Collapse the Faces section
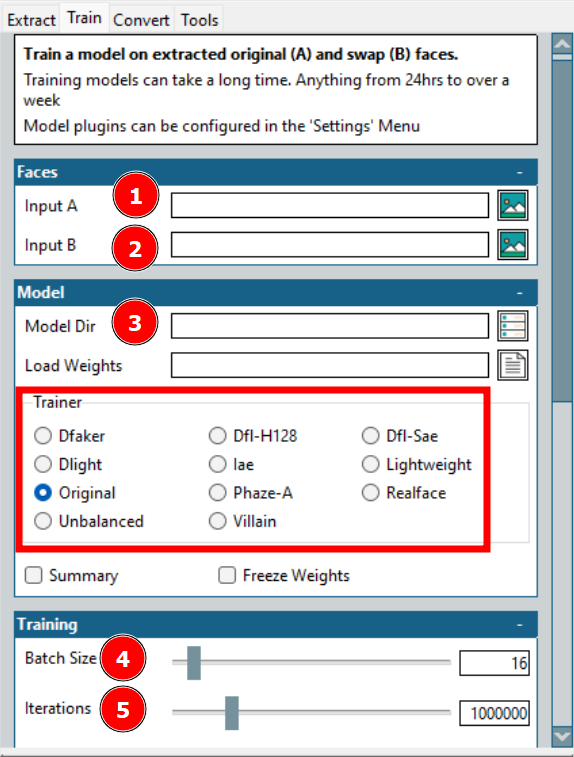This screenshot has width=574, height=757. pyautogui.click(x=520, y=172)
